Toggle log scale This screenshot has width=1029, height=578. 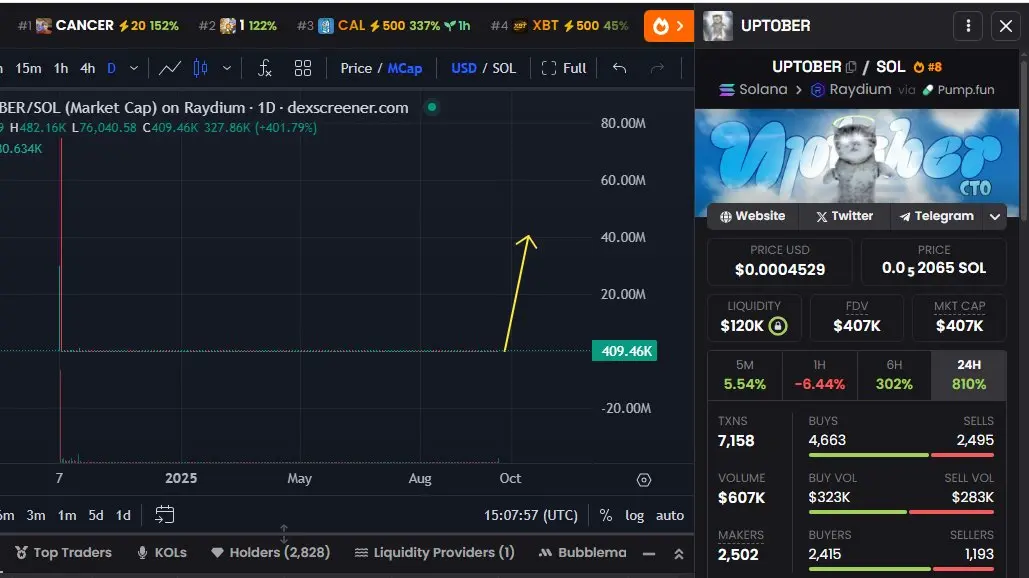[x=635, y=516]
